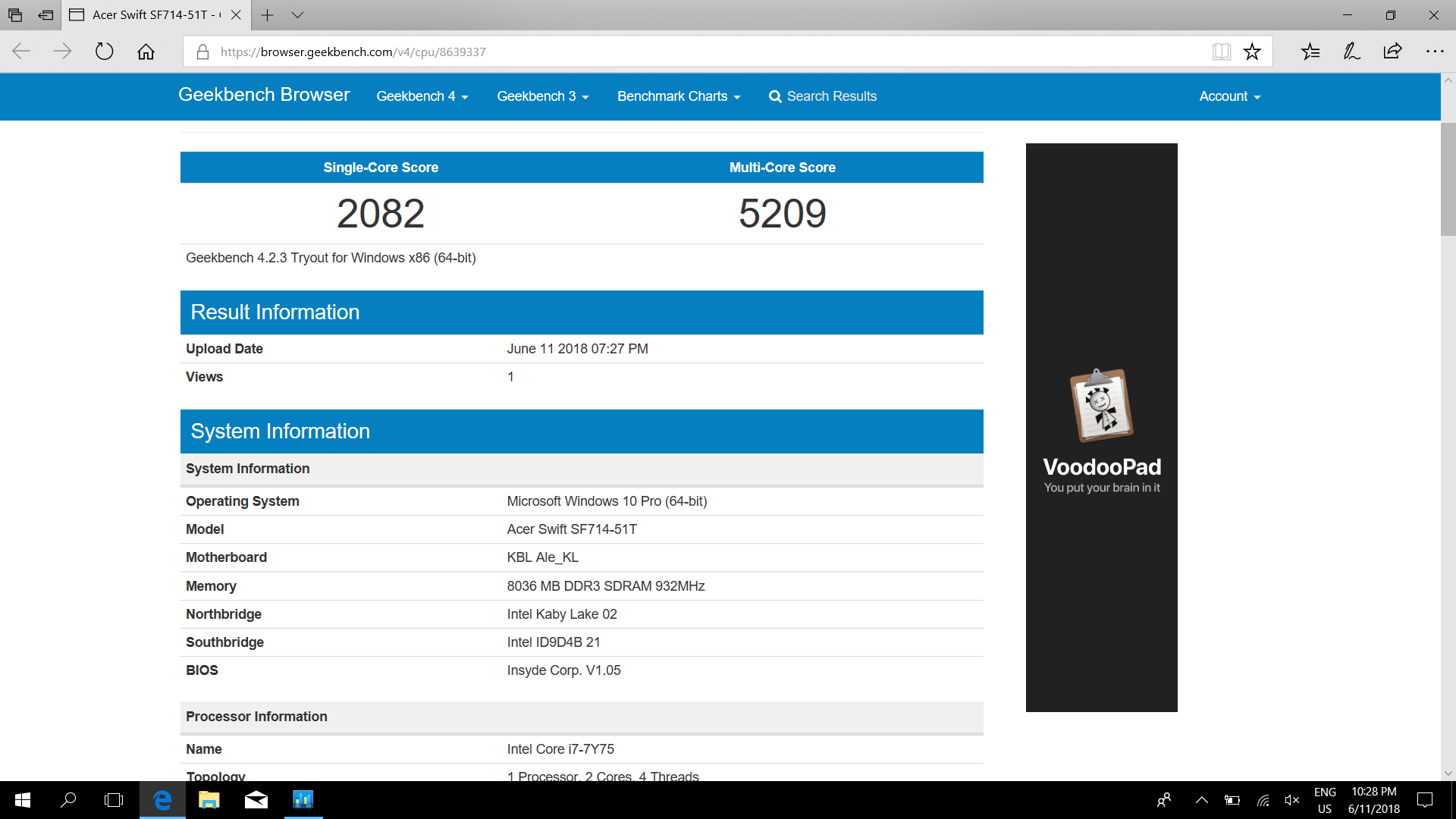Open Wi-Fi network icon
The width and height of the screenshot is (1456, 819).
pyautogui.click(x=1263, y=800)
